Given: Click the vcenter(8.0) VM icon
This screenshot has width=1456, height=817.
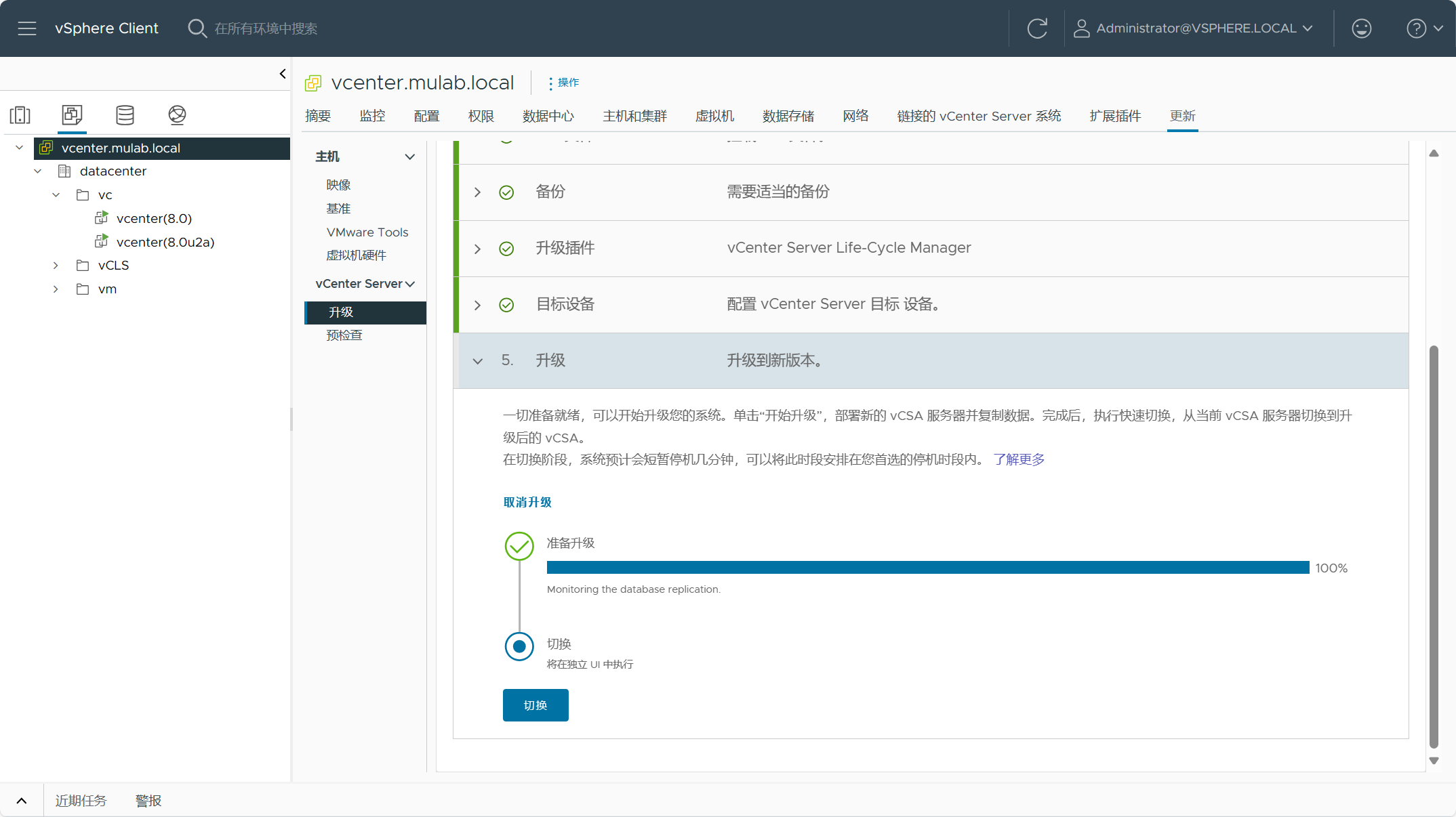Looking at the screenshot, I should coord(102,218).
